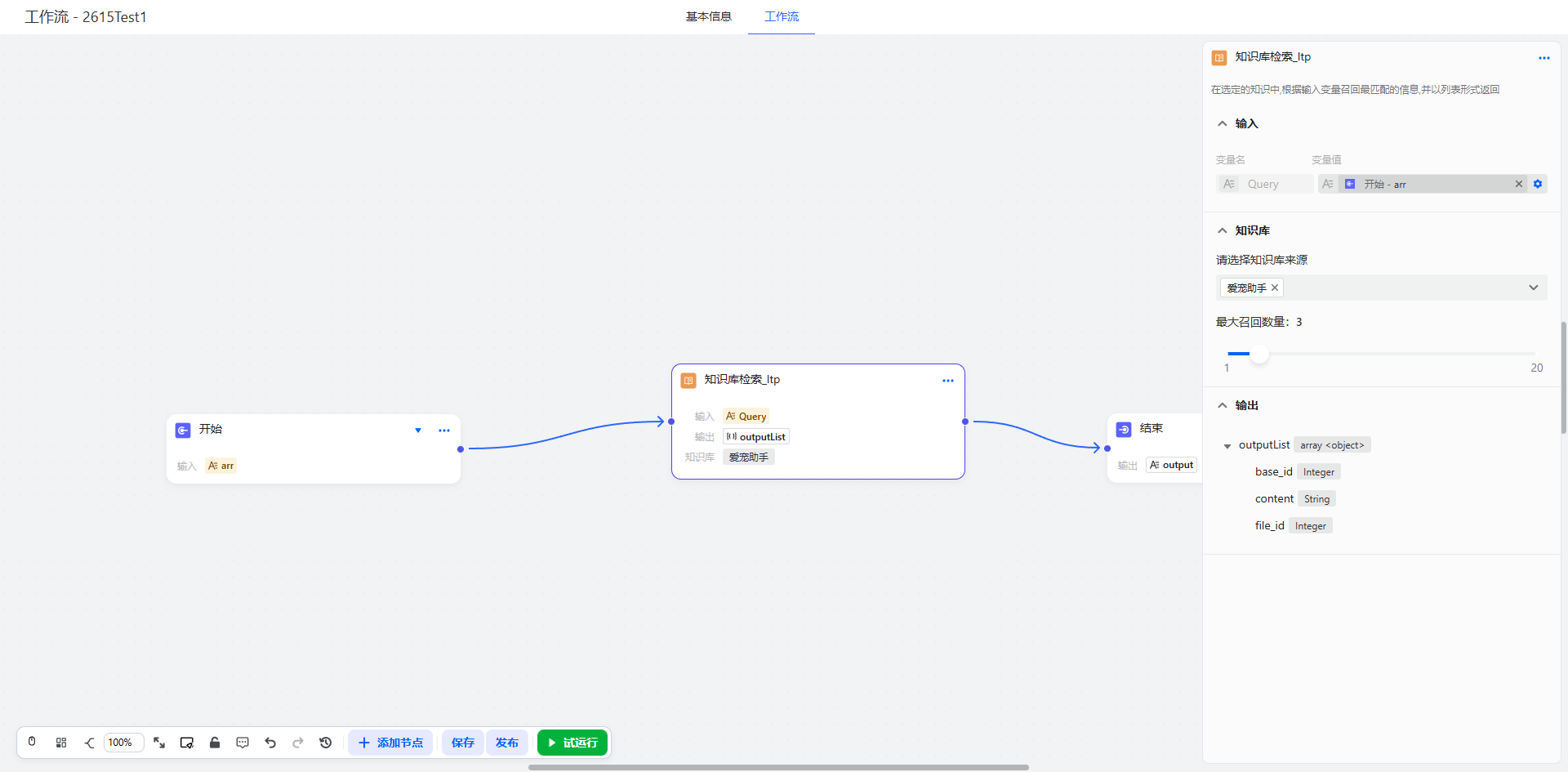Viewport: 1568px width, 772px height.
Task: Click the 添加节点 add node button
Action: pyautogui.click(x=390, y=743)
